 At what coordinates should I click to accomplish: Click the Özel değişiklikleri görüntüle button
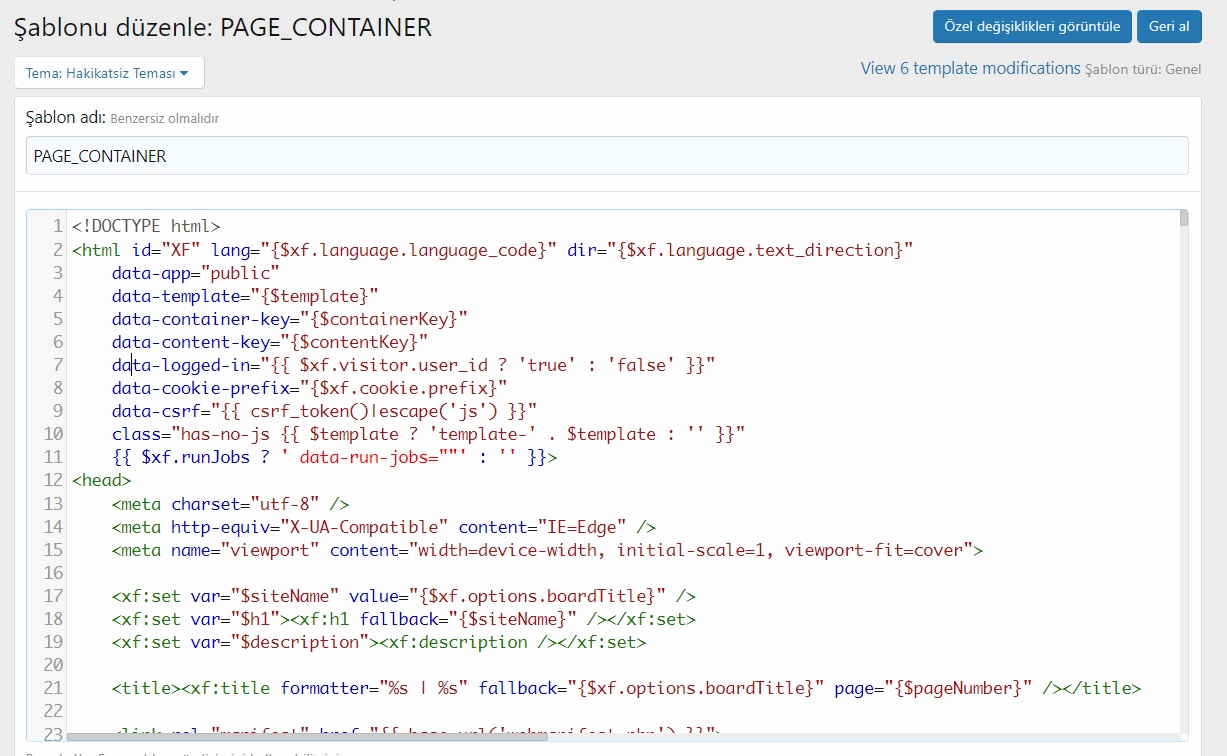(x=1032, y=27)
